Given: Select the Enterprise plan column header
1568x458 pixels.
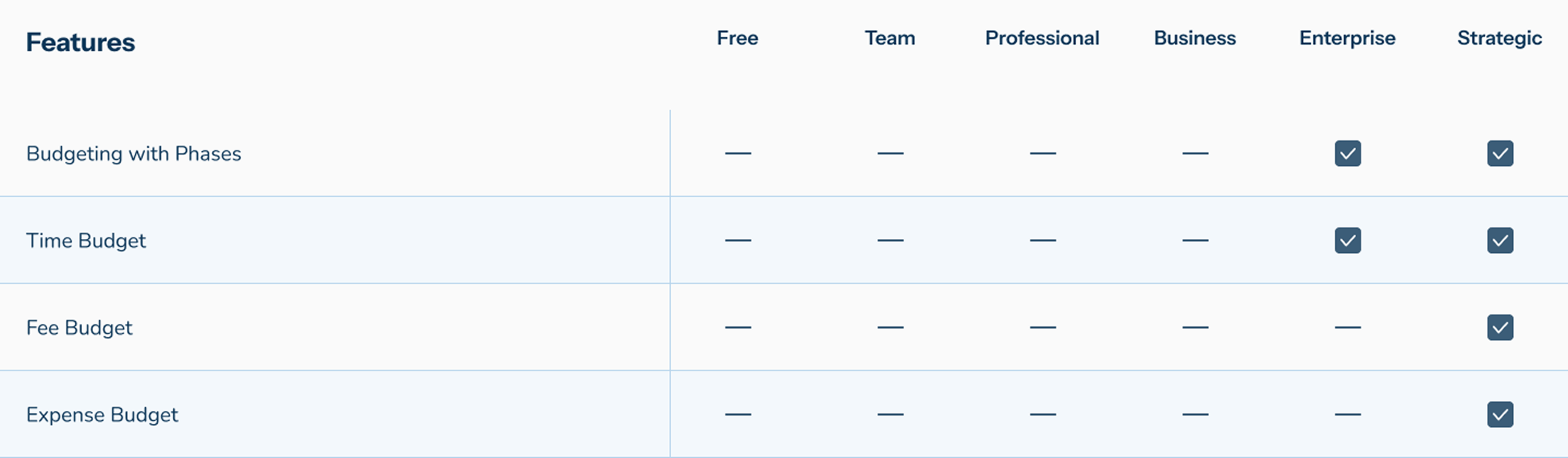Looking at the screenshot, I should pyautogui.click(x=1347, y=38).
